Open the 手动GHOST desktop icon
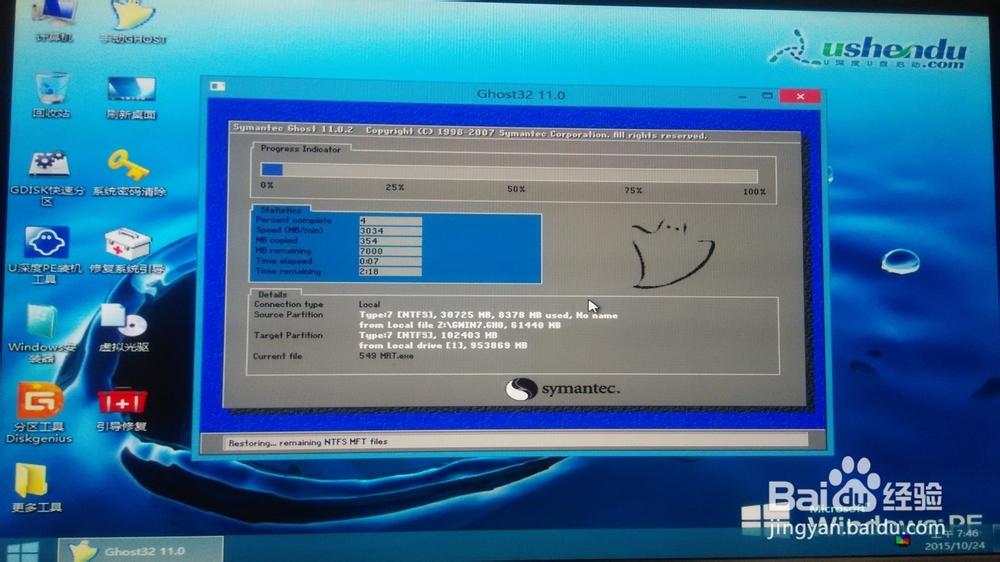 (x=133, y=22)
